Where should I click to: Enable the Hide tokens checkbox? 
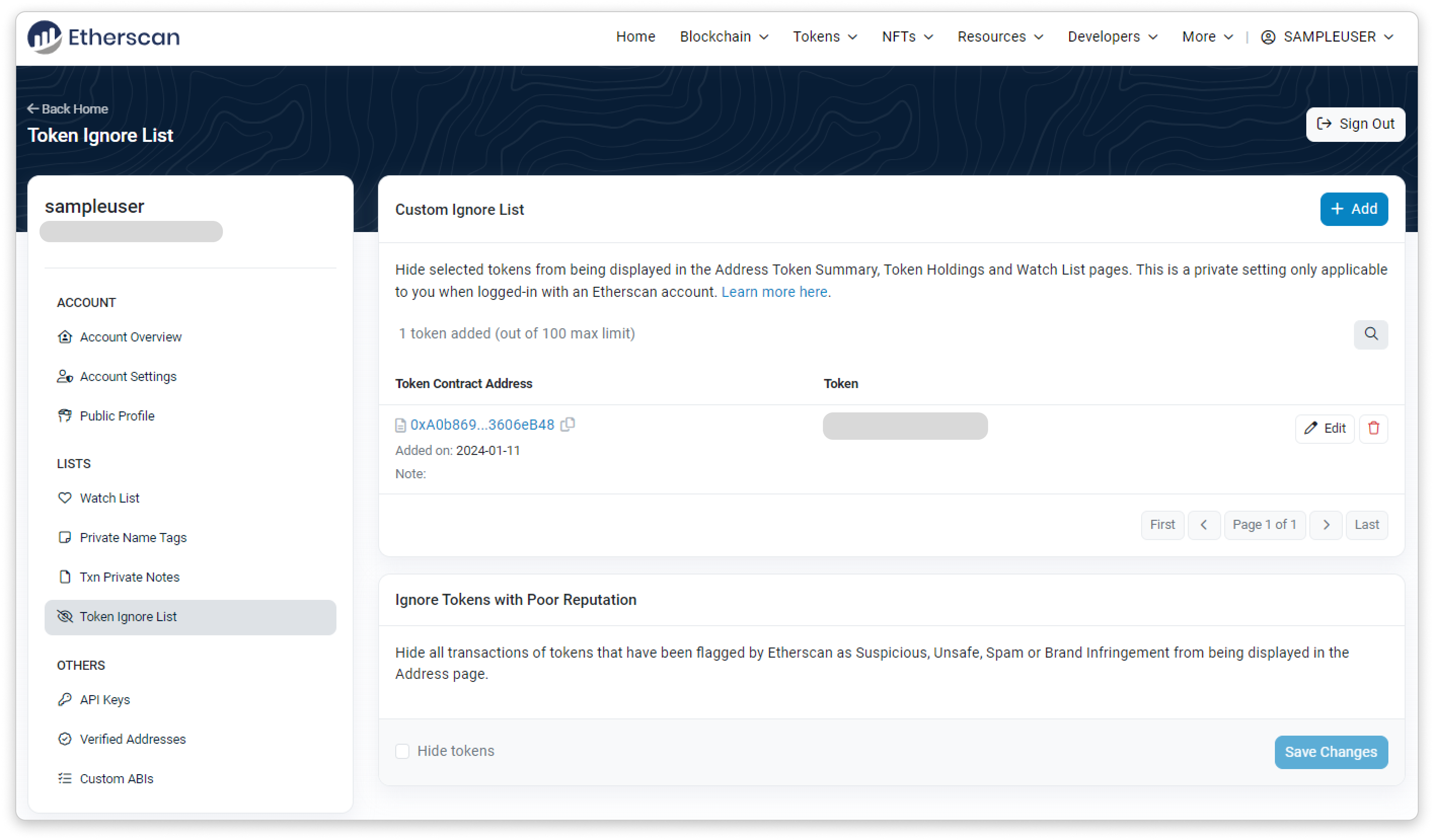[402, 751]
